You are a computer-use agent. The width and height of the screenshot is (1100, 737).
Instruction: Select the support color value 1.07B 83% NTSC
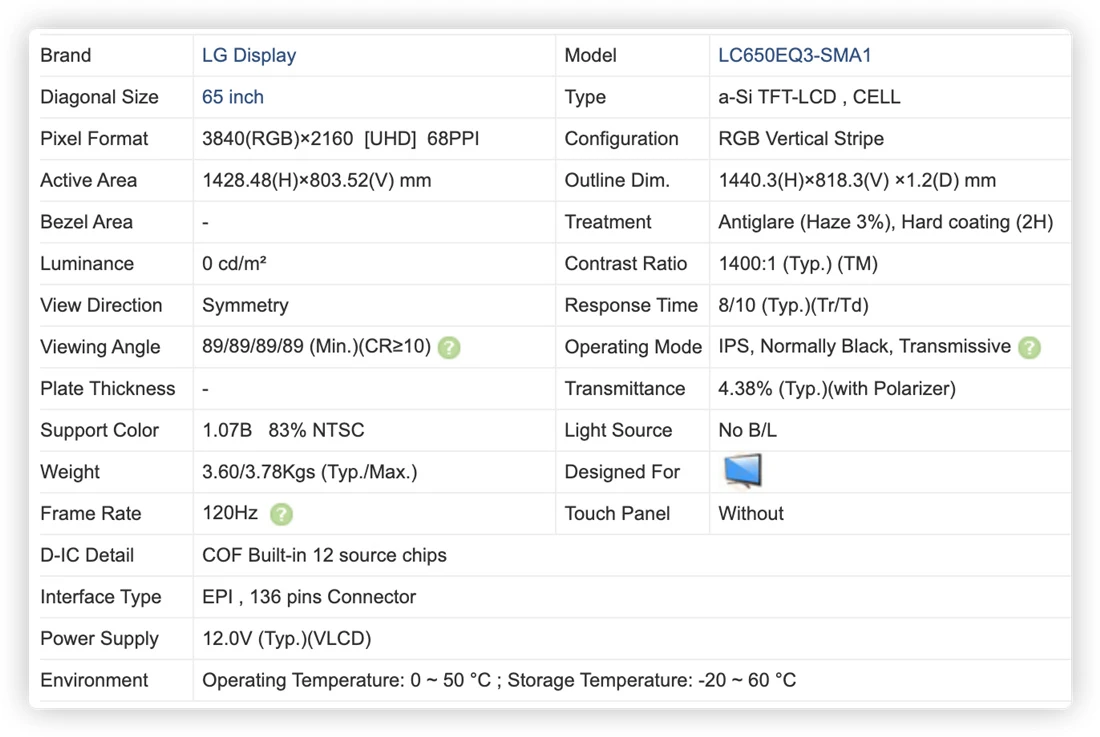click(283, 430)
